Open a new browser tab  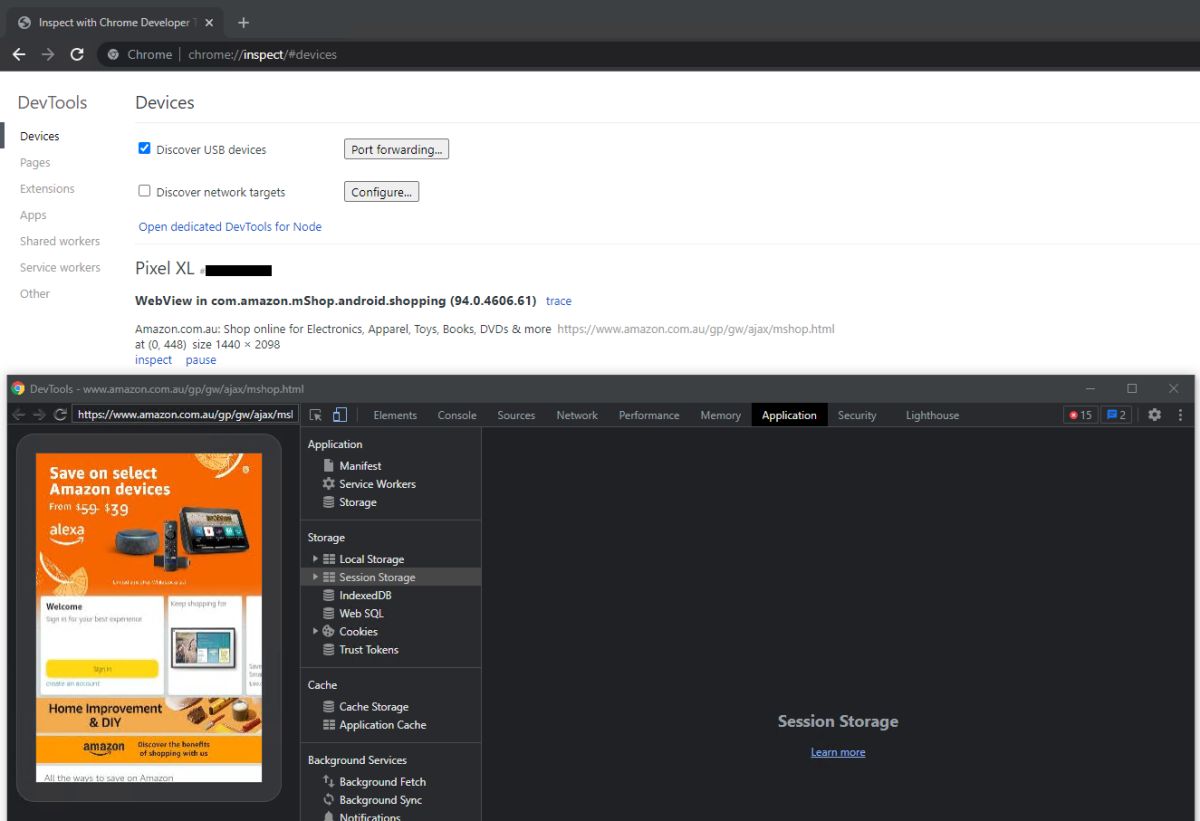(x=243, y=22)
